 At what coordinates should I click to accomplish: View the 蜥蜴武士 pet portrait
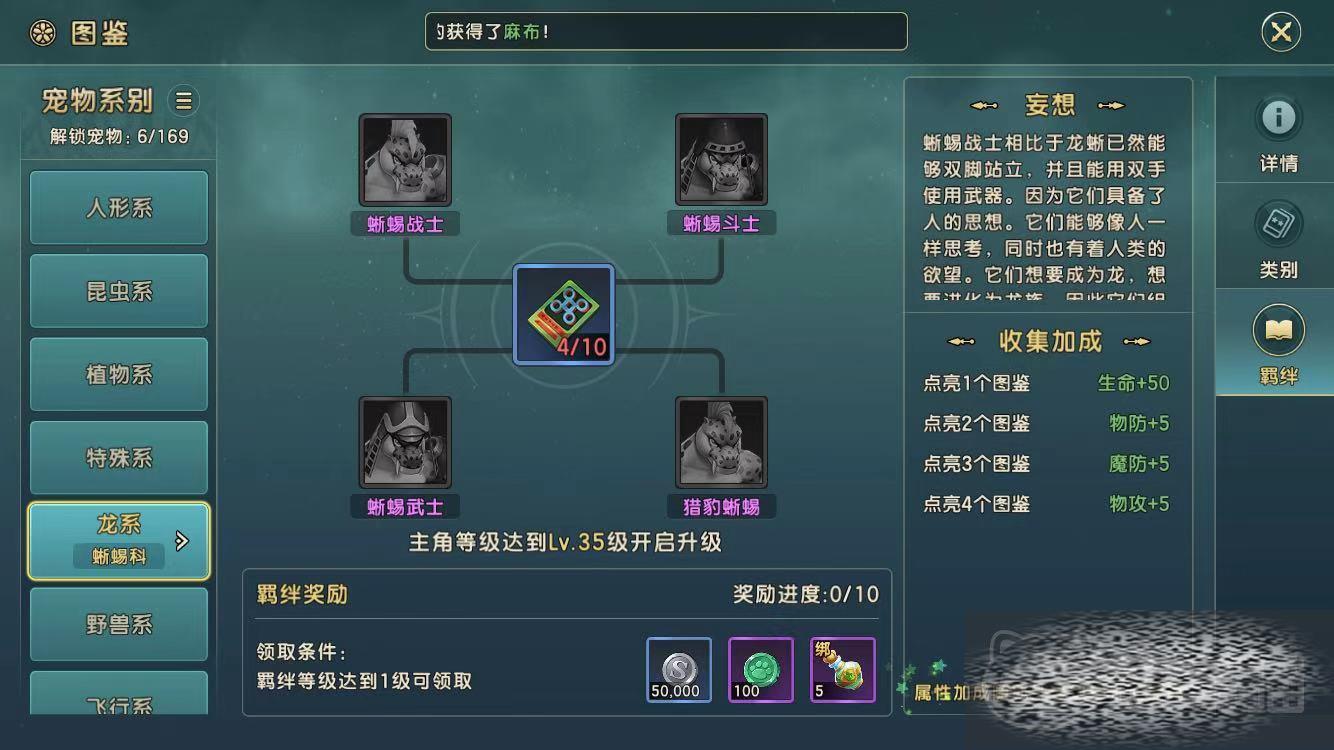(x=405, y=443)
